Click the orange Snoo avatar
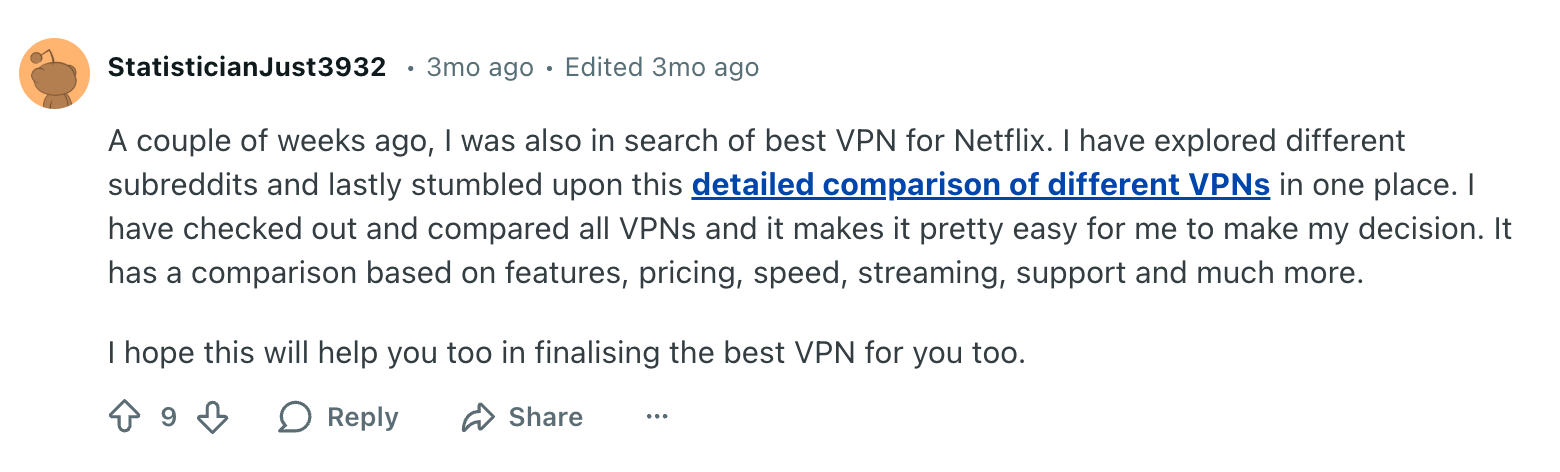Viewport: 1560px width, 472px height. click(55, 74)
